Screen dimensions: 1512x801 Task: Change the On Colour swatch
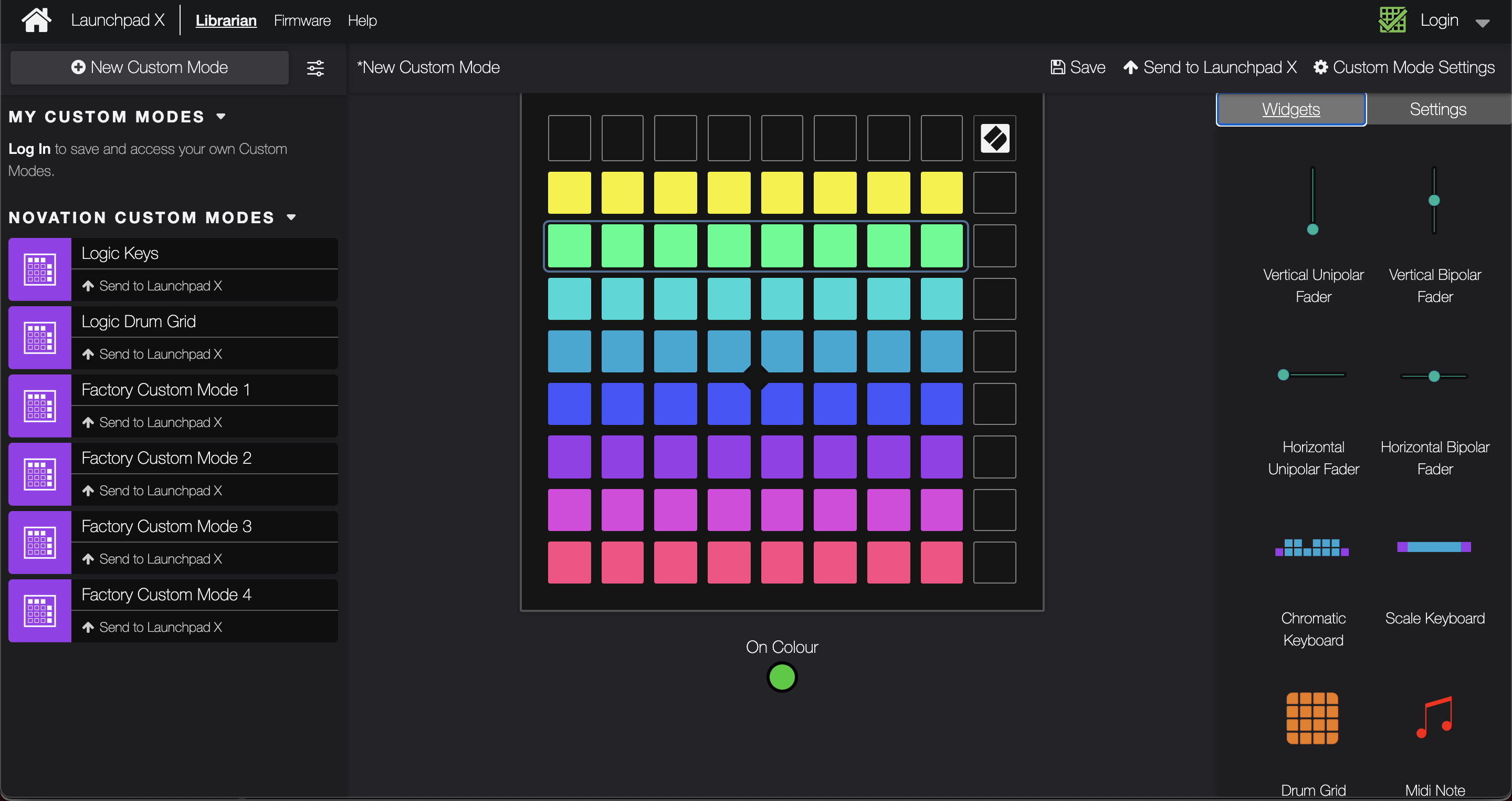coord(781,677)
